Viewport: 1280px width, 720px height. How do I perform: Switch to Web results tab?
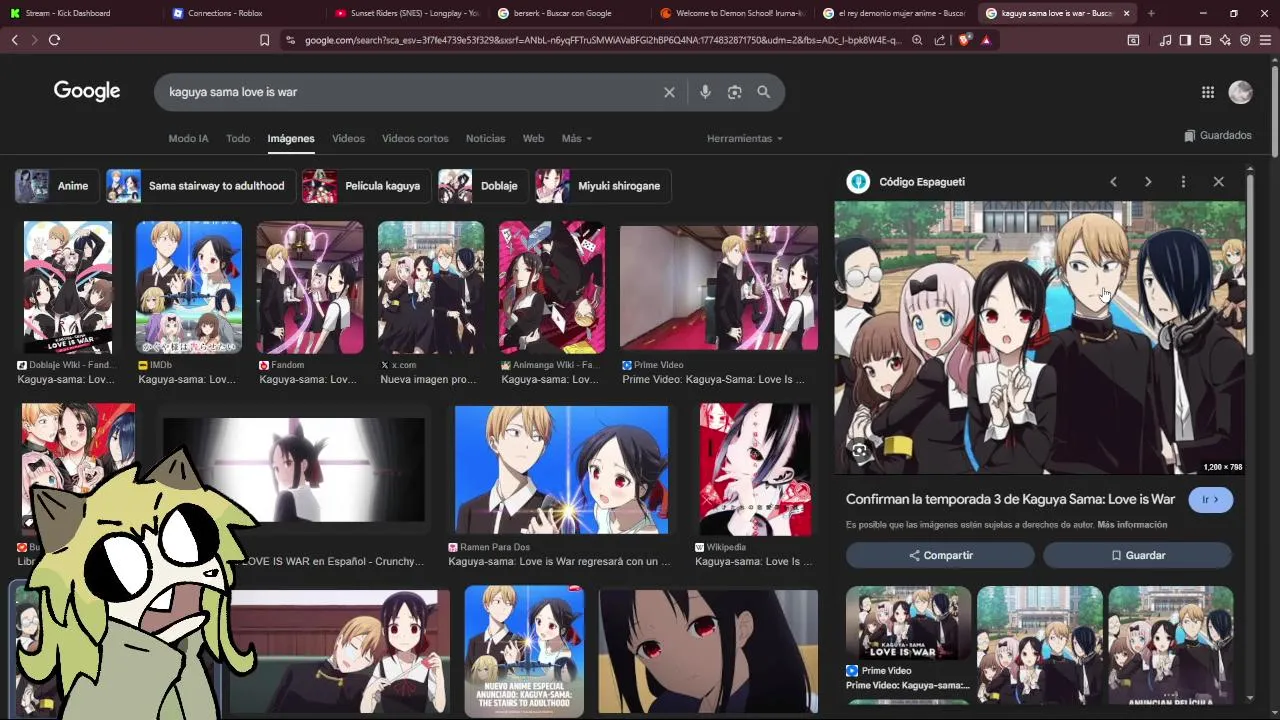pyautogui.click(x=533, y=138)
